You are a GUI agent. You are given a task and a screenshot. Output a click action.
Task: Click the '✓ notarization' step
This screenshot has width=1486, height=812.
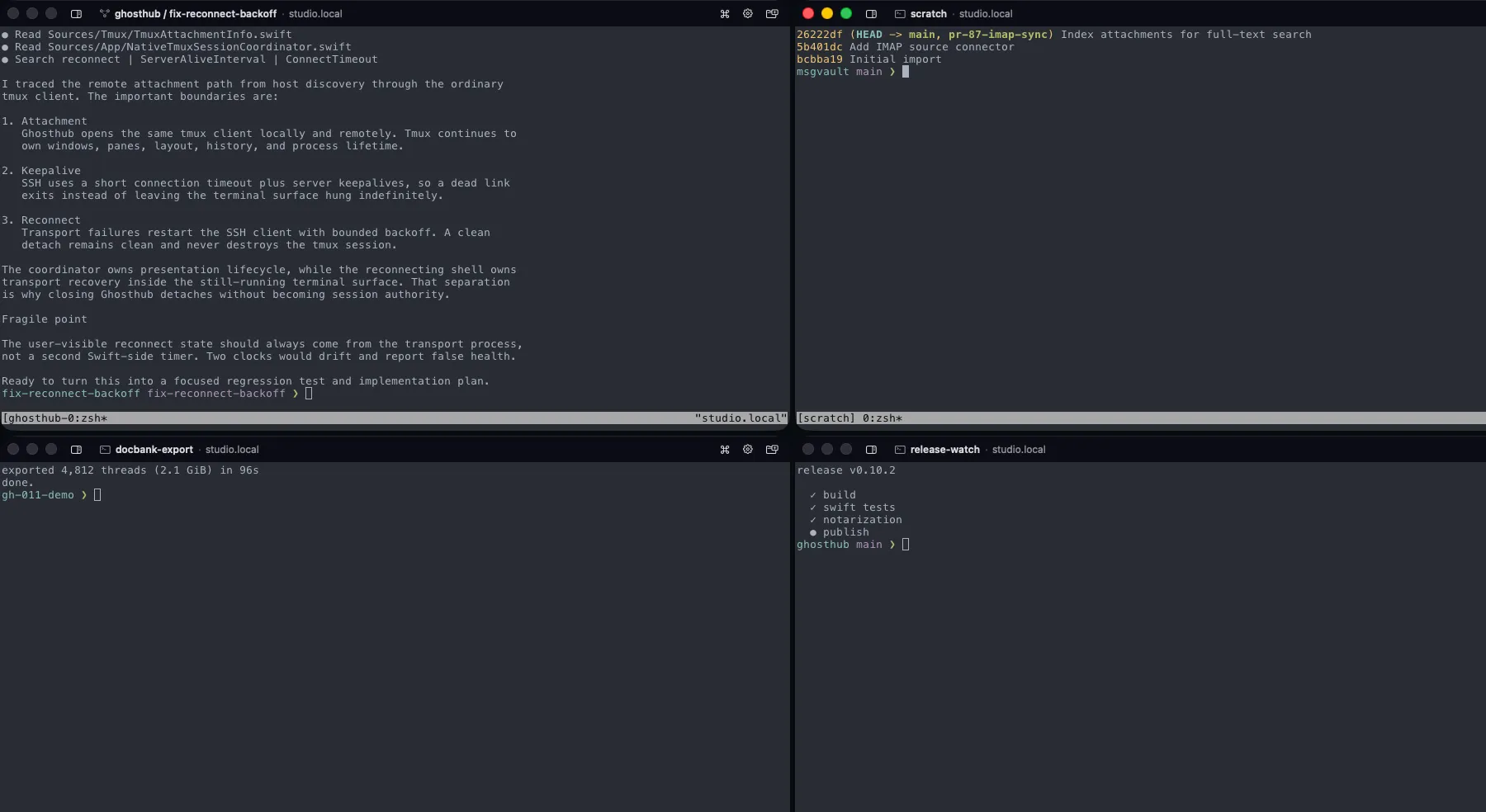tap(856, 520)
